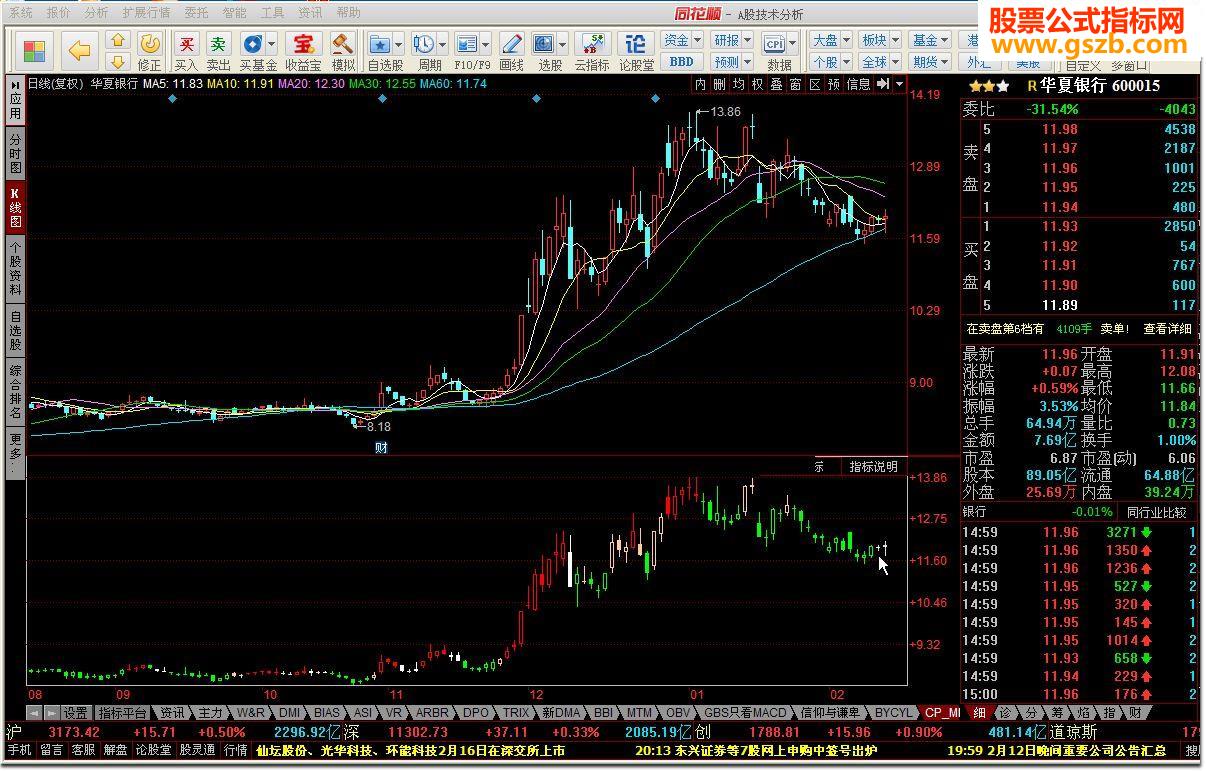Open the F10/F9 info icon
The height and width of the screenshot is (771, 1206).
pyautogui.click(x=466, y=44)
